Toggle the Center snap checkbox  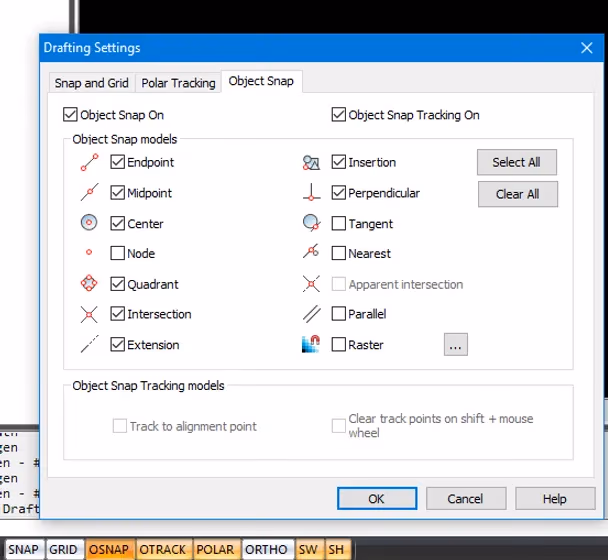click(117, 223)
